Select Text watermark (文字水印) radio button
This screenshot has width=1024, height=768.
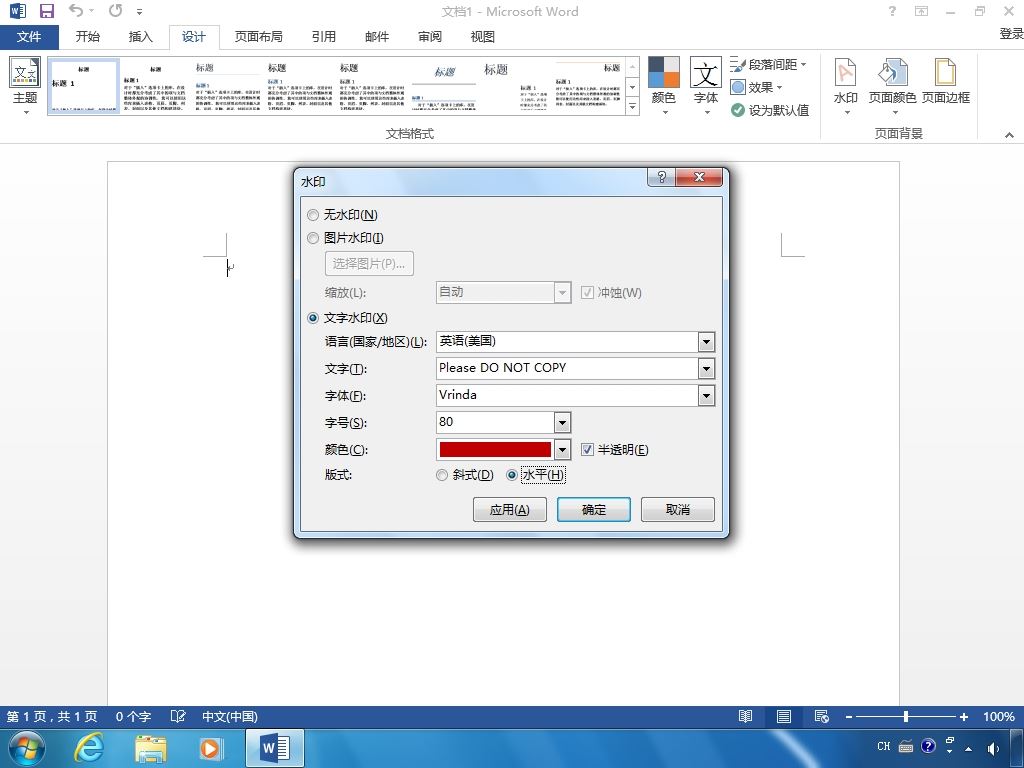[313, 318]
